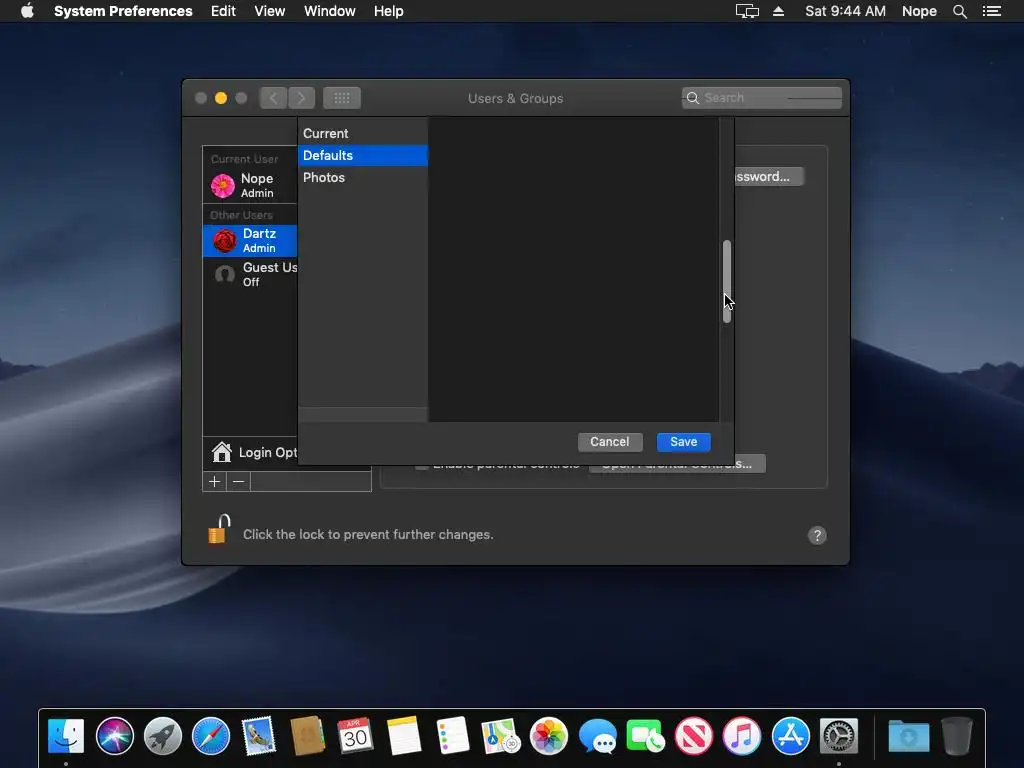Select Defaults in picture source list
The width and height of the screenshot is (1024, 768).
click(x=363, y=155)
